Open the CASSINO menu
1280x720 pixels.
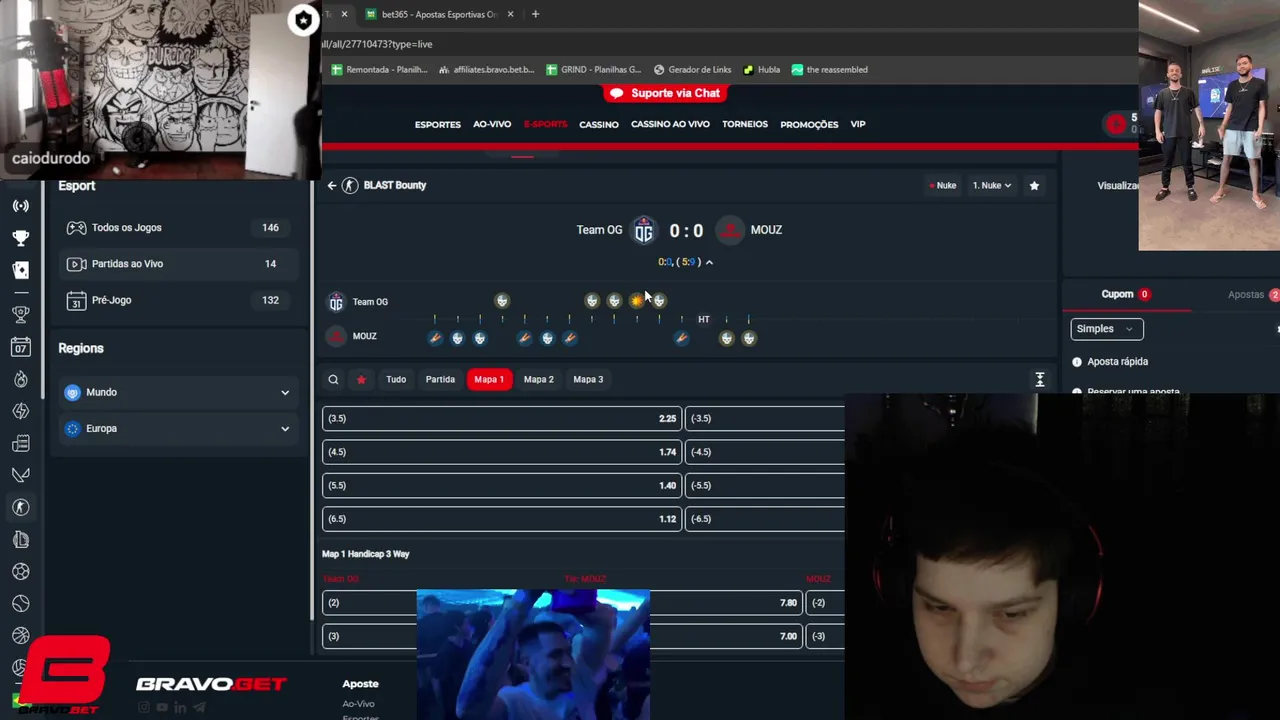(599, 124)
